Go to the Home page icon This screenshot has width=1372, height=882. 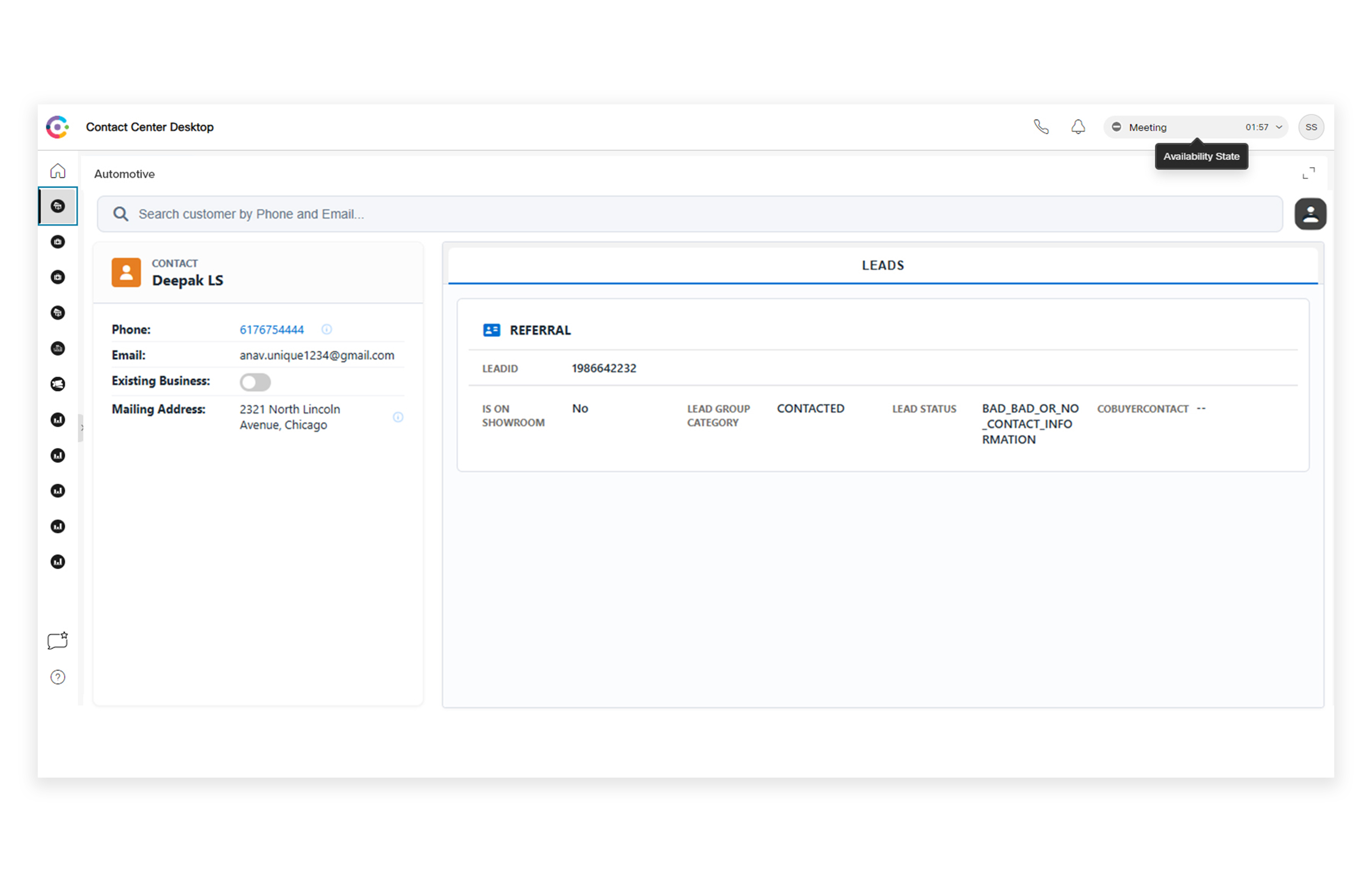tap(58, 171)
